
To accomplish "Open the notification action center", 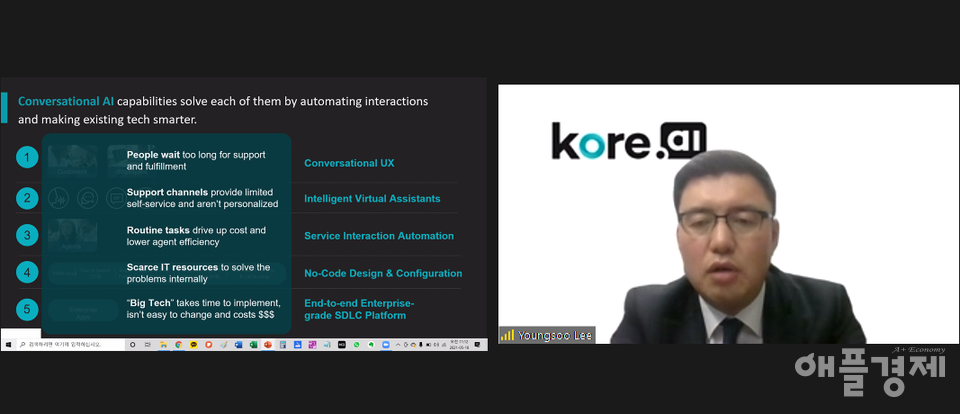I will pyautogui.click(x=477, y=344).
